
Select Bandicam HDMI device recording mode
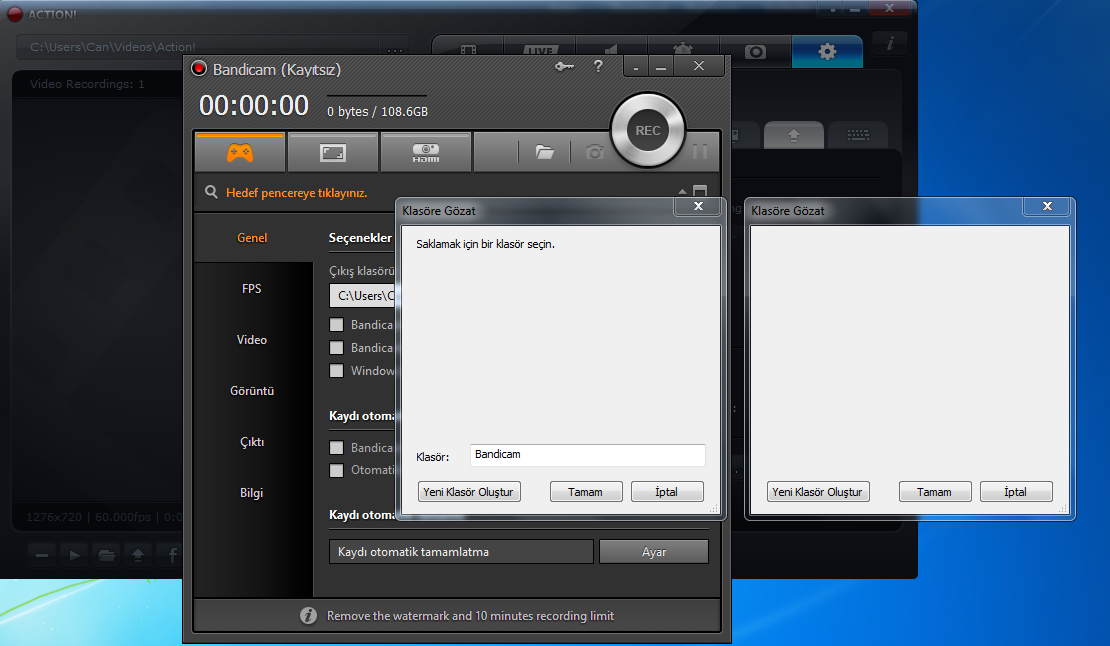point(425,152)
